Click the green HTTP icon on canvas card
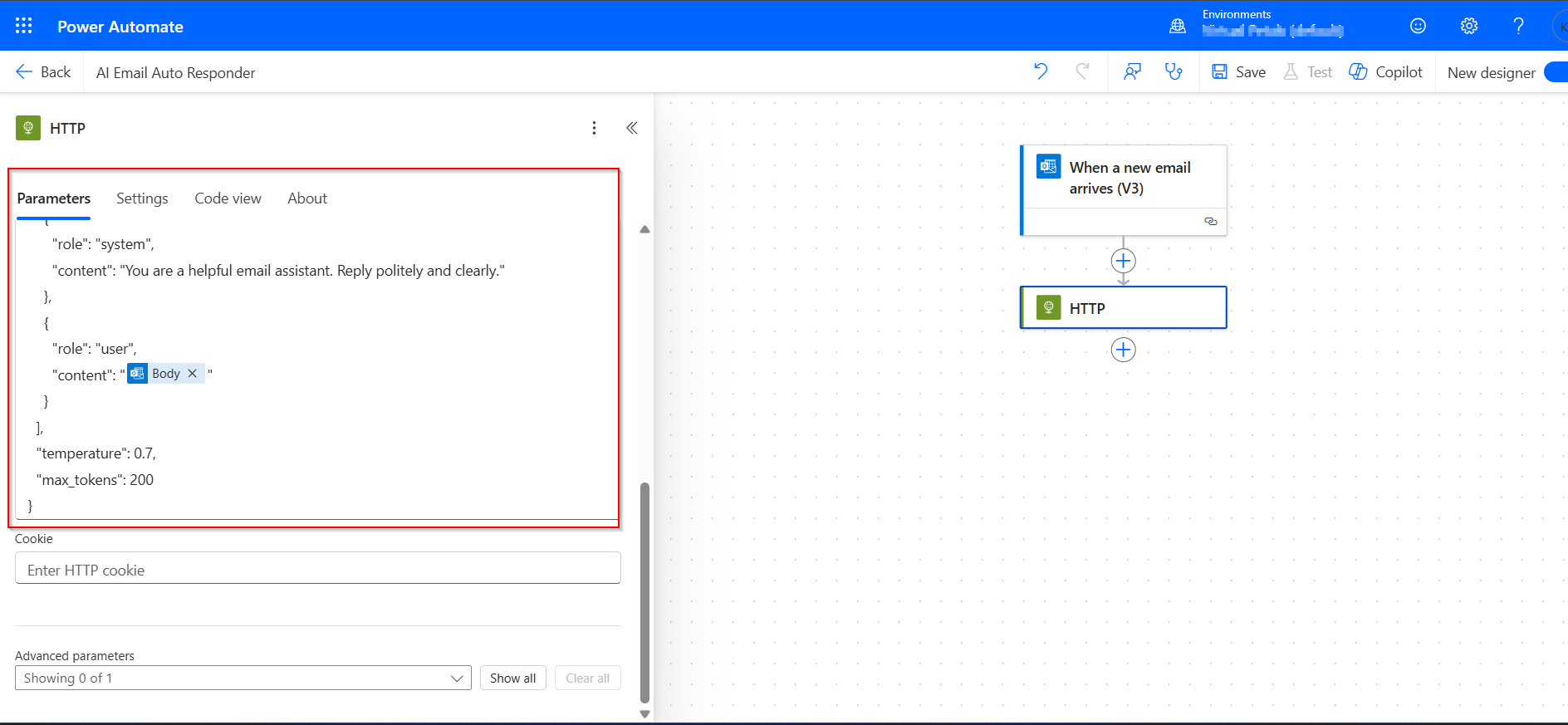This screenshot has width=1568, height=725. 1048,308
